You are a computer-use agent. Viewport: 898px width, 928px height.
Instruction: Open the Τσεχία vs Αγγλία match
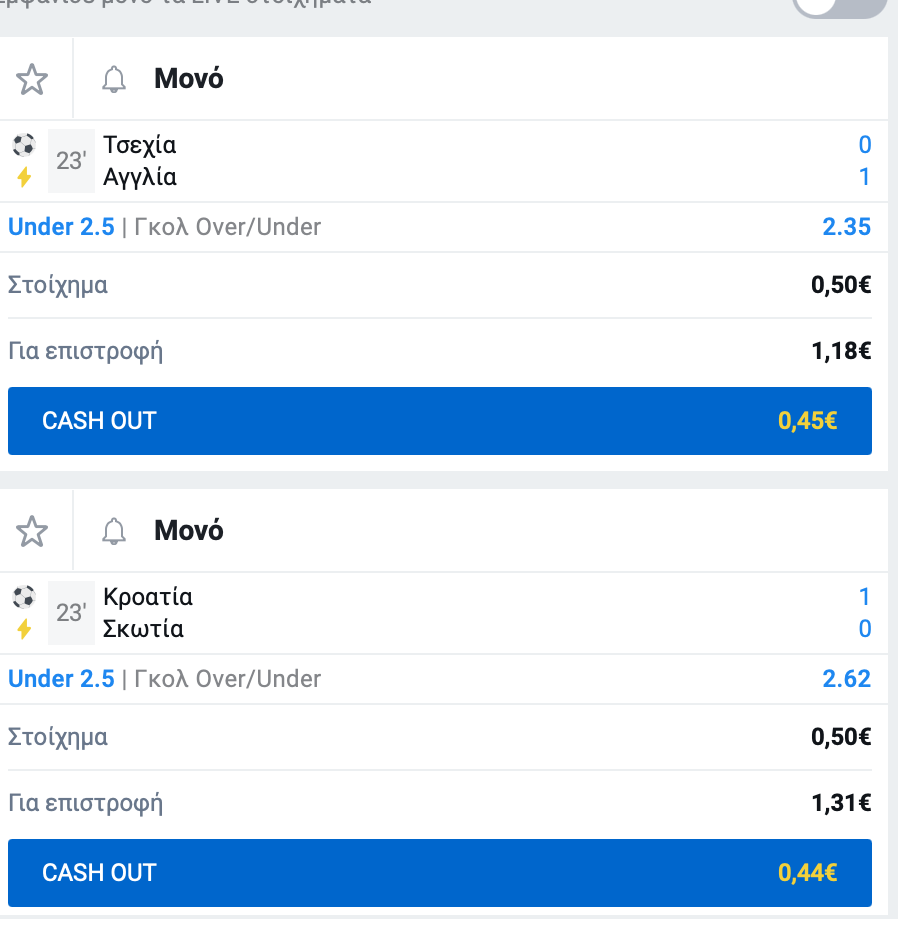tap(140, 161)
